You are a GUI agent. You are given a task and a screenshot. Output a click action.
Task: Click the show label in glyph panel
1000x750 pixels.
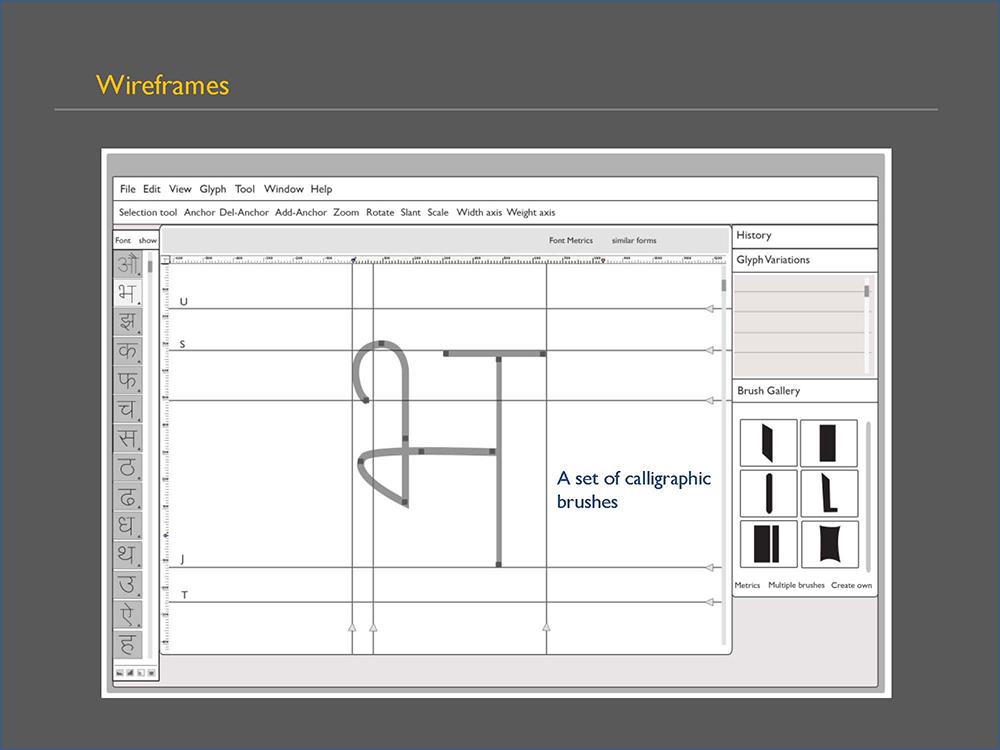(147, 240)
